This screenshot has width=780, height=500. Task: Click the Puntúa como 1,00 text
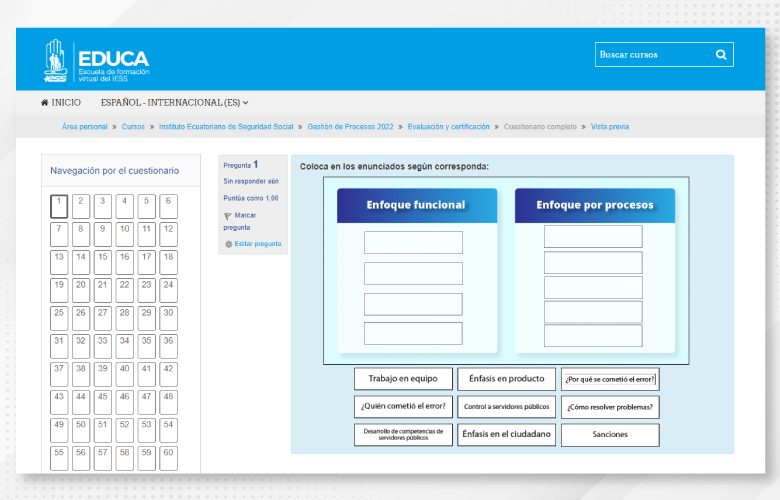coord(251,198)
